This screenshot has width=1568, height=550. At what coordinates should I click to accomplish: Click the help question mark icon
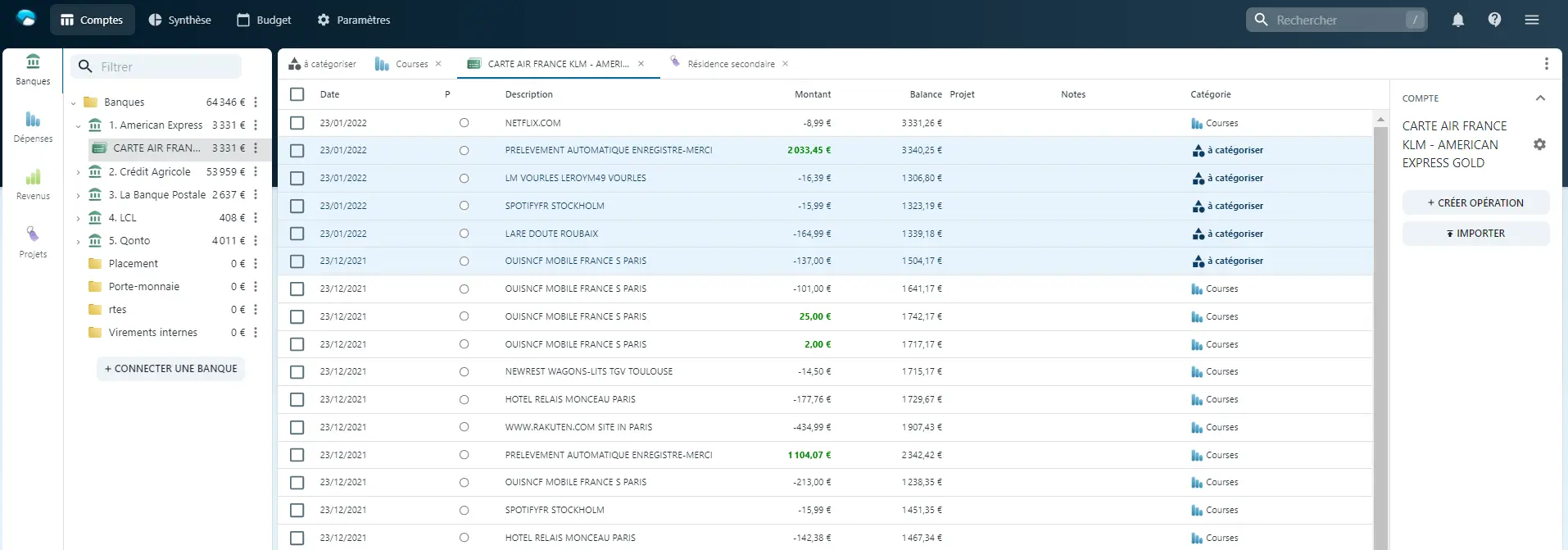pos(1494,20)
